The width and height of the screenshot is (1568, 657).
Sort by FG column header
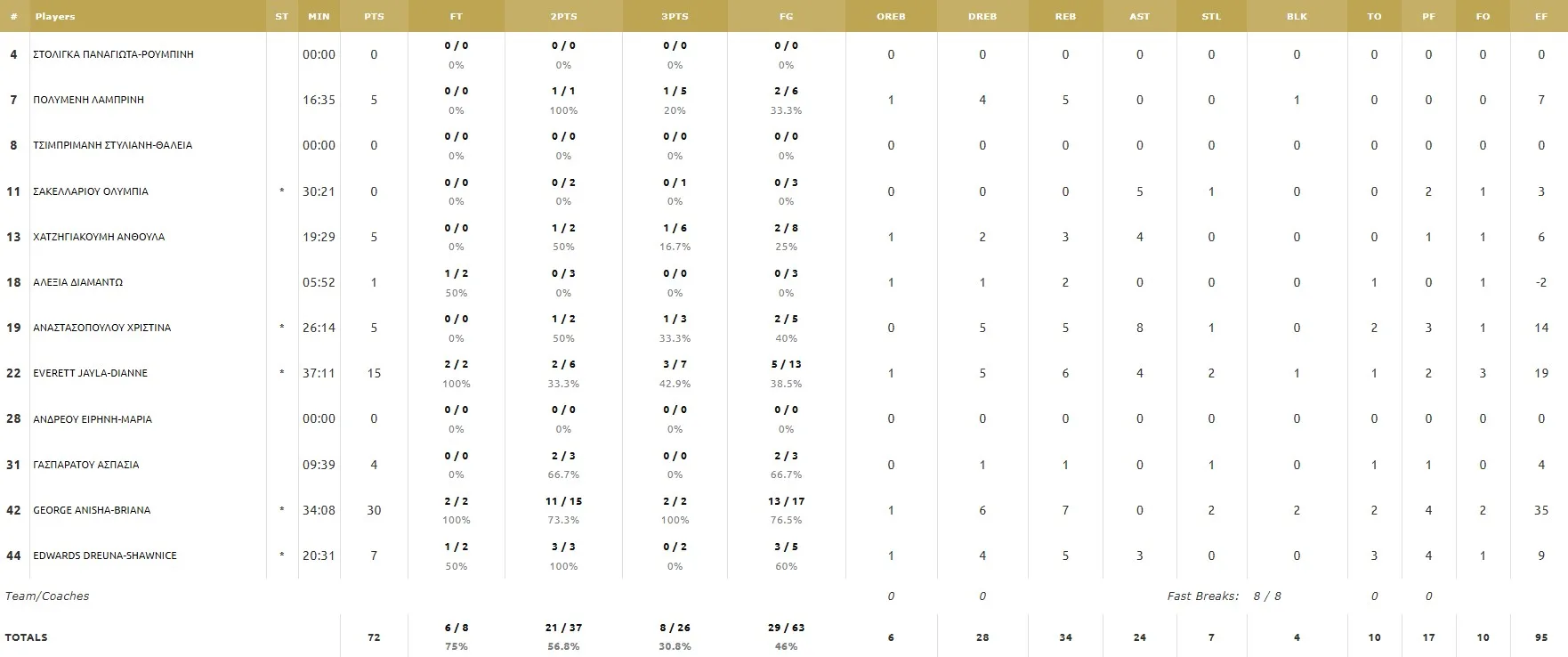click(786, 16)
